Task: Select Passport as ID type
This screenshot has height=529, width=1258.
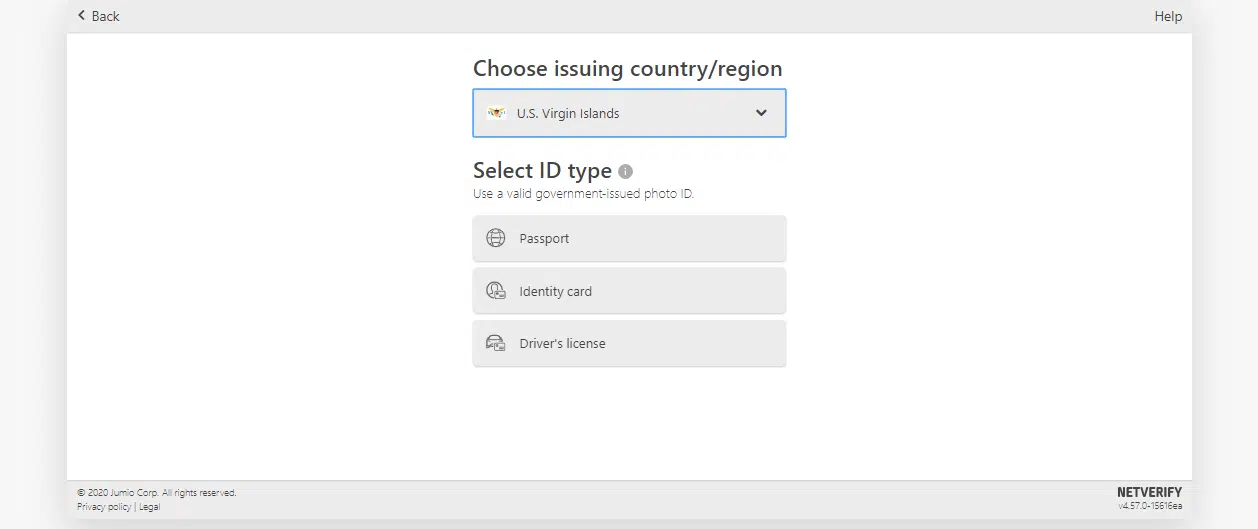Action: (x=629, y=239)
